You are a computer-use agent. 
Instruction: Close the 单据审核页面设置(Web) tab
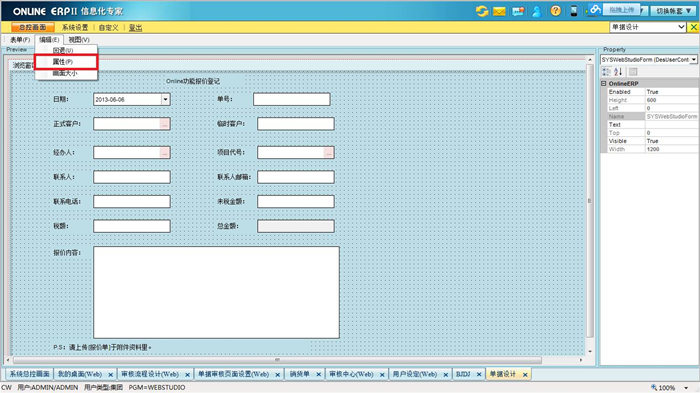pyautogui.click(x=278, y=375)
